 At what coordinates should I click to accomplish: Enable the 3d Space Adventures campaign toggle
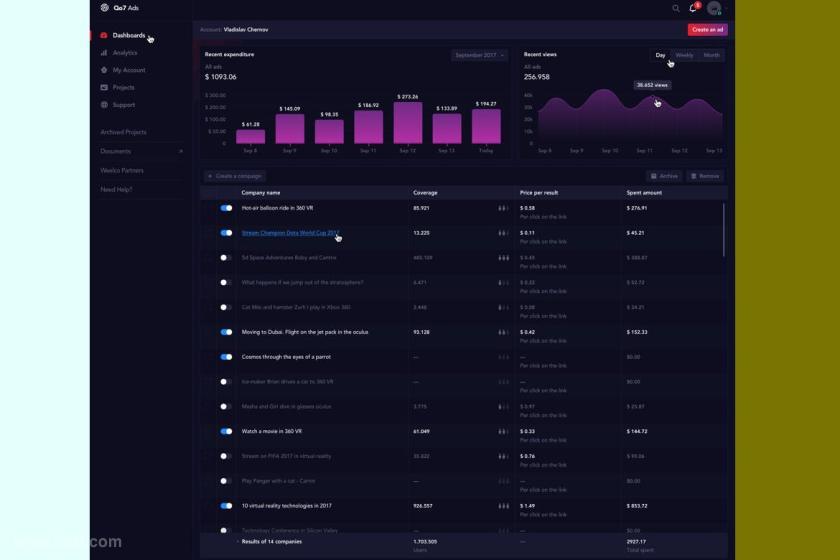pyautogui.click(x=226, y=258)
